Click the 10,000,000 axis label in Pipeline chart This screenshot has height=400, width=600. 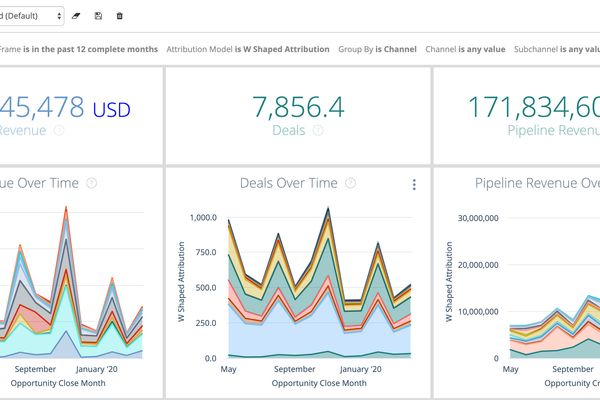478,312
